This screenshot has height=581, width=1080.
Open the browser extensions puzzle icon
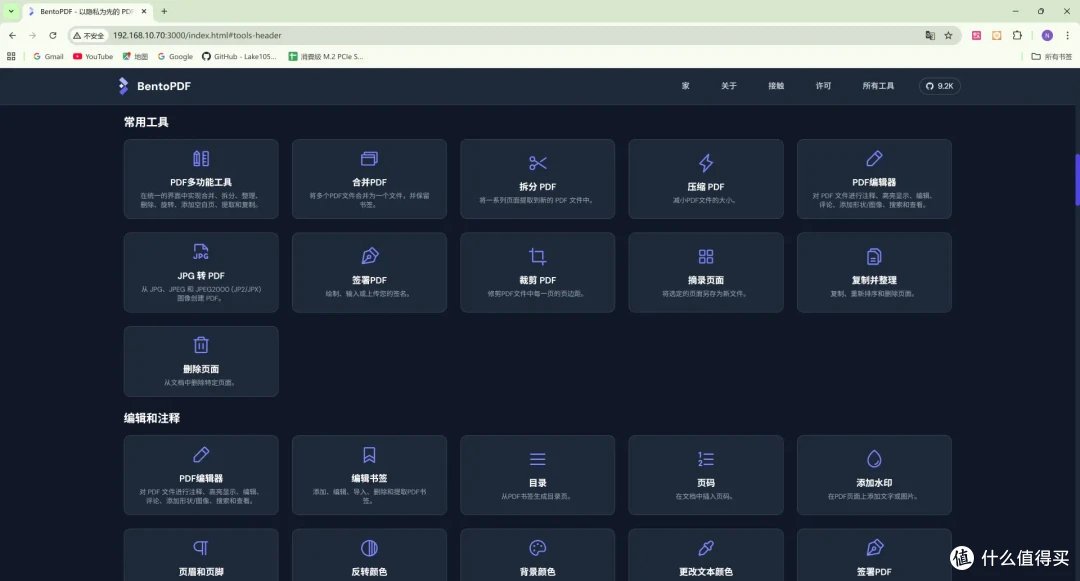click(x=1017, y=35)
